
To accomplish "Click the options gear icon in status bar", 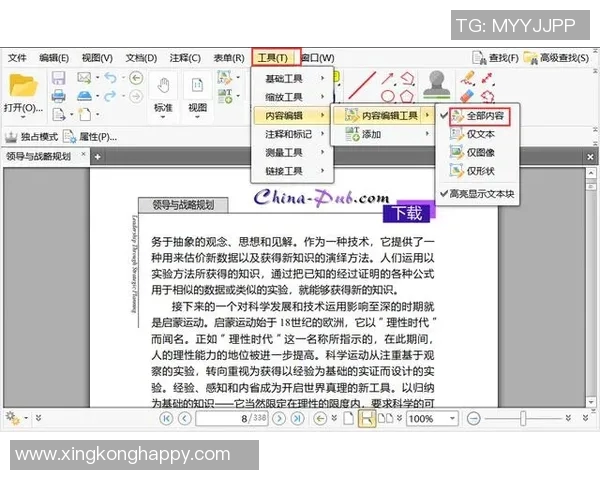I will click(x=13, y=418).
